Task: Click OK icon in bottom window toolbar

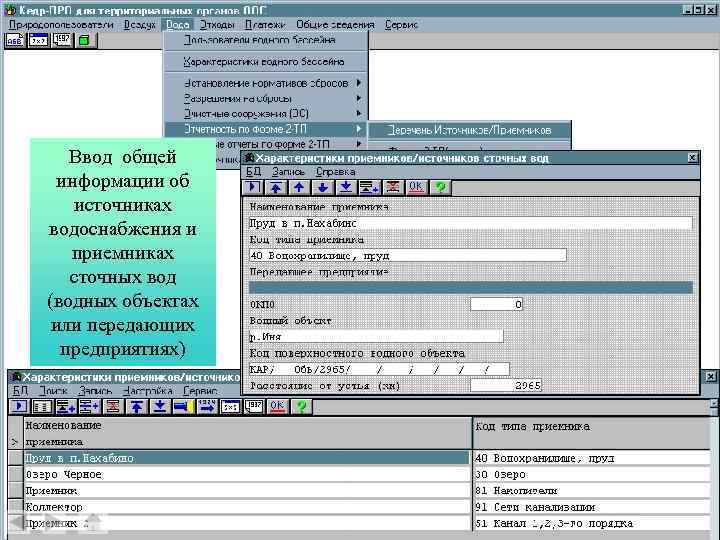Action: (277, 406)
